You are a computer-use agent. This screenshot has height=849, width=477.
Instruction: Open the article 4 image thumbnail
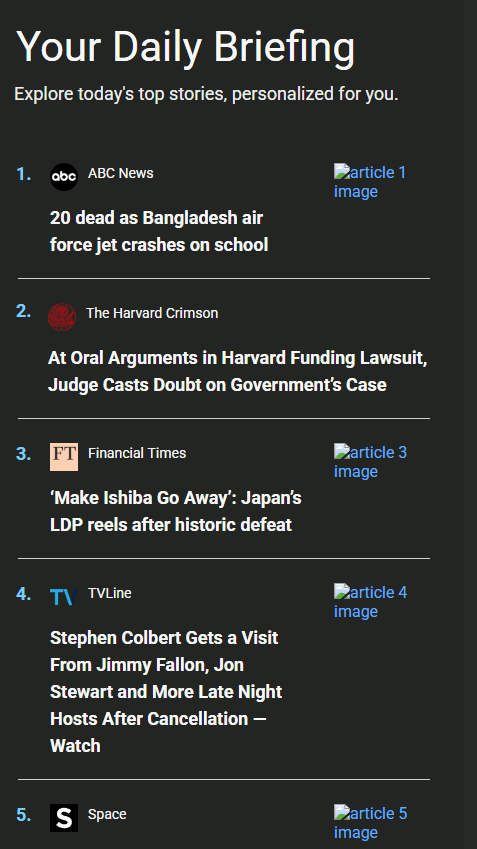pyautogui.click(x=370, y=602)
